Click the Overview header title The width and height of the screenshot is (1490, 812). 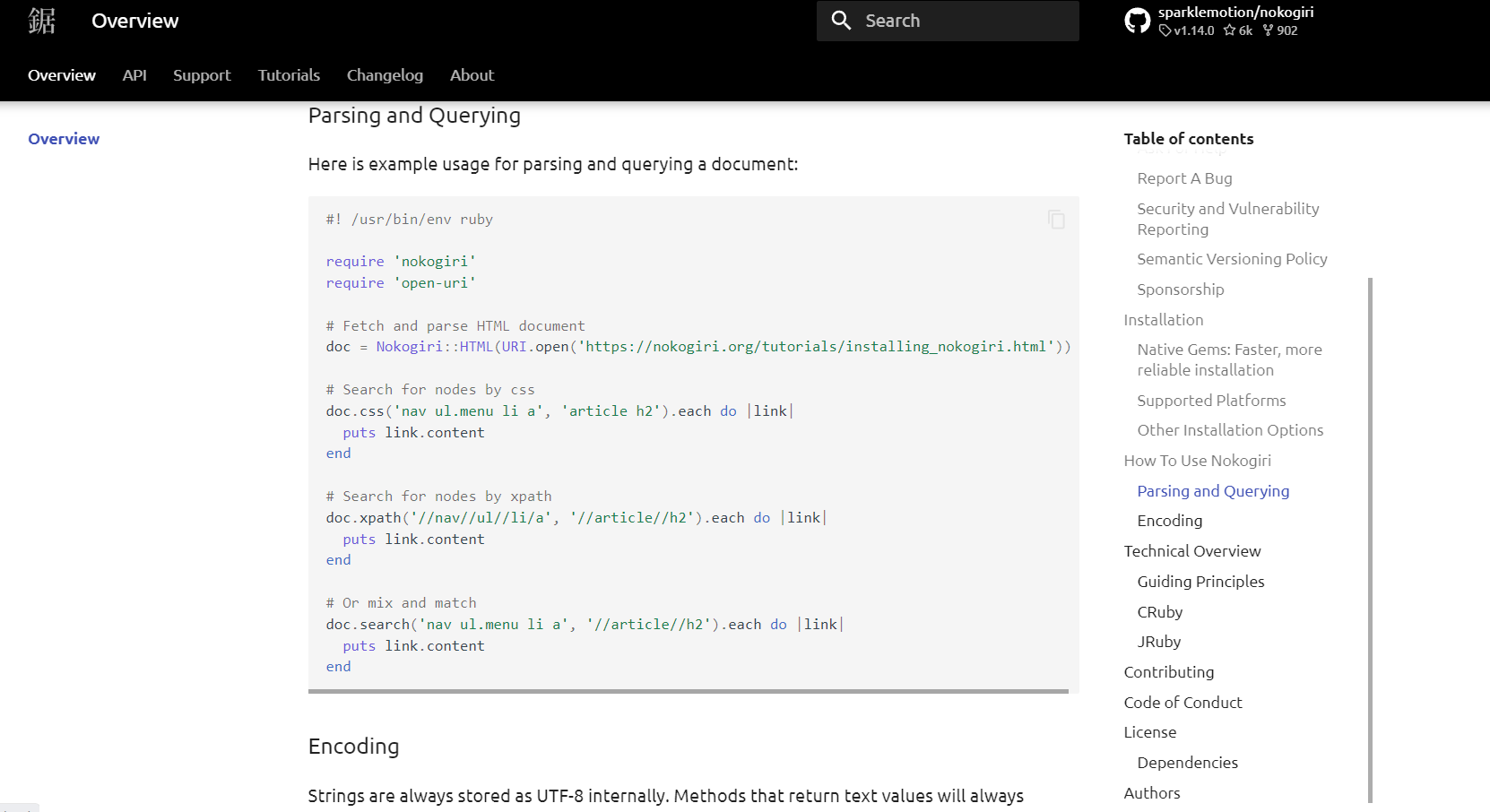click(x=134, y=21)
